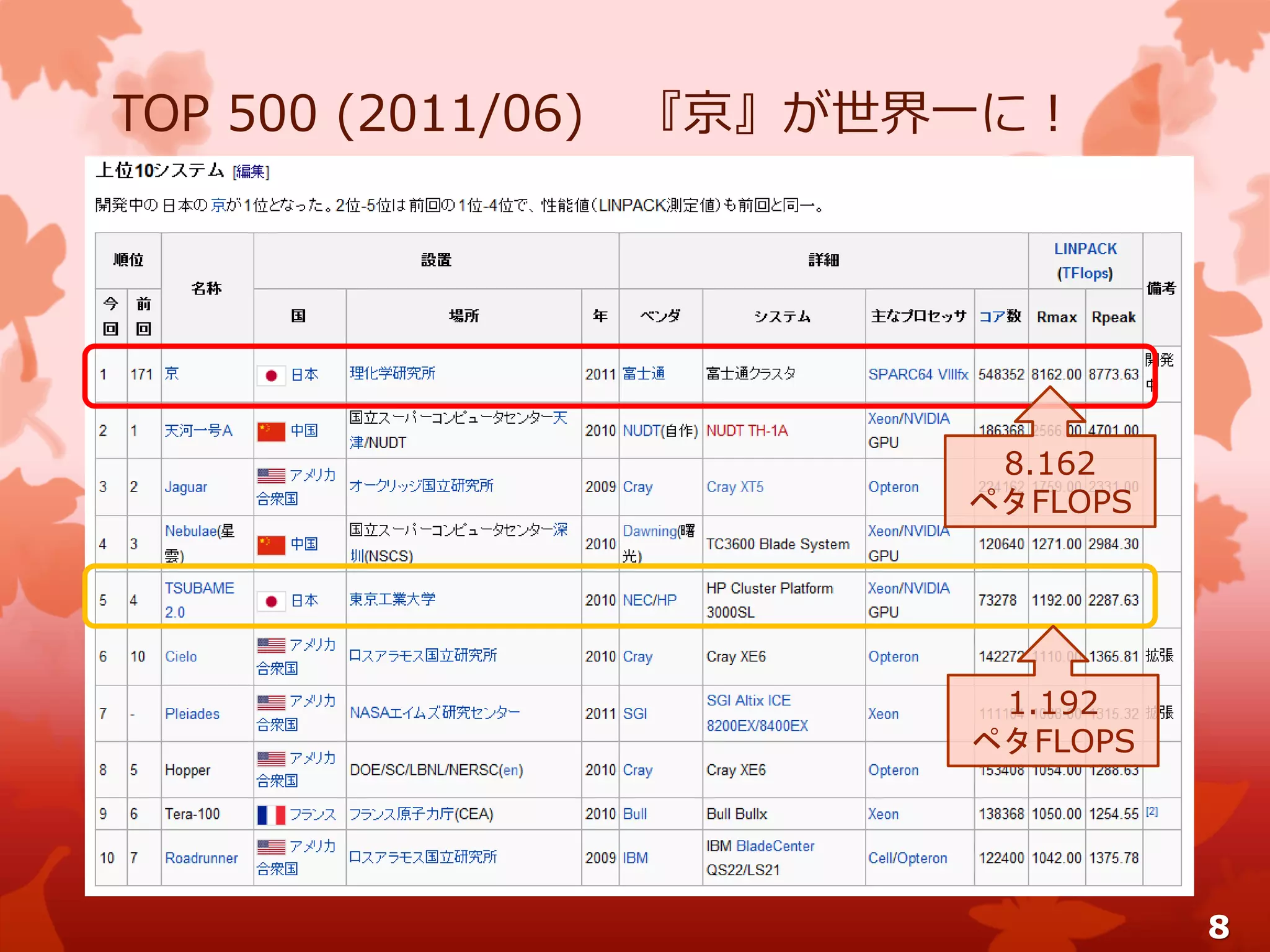Select core count 548352
The image size is (1270, 952).
tap(1001, 374)
